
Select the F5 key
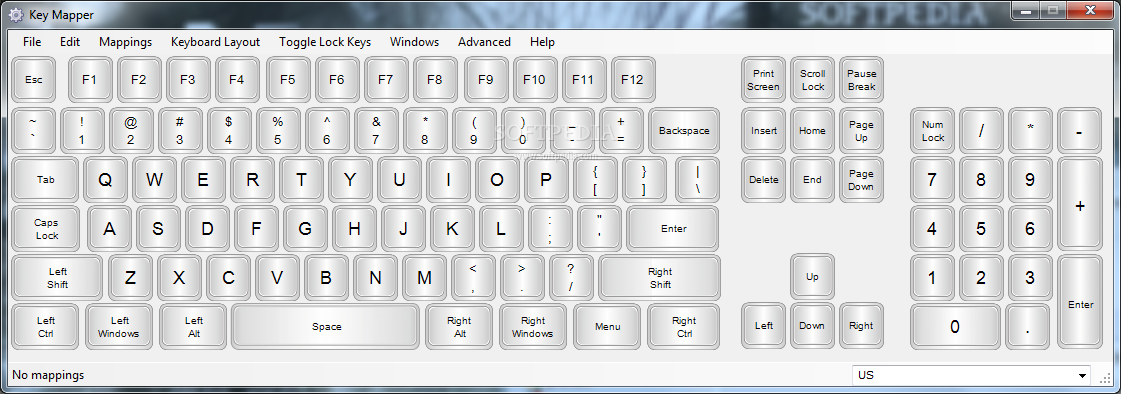coord(287,79)
